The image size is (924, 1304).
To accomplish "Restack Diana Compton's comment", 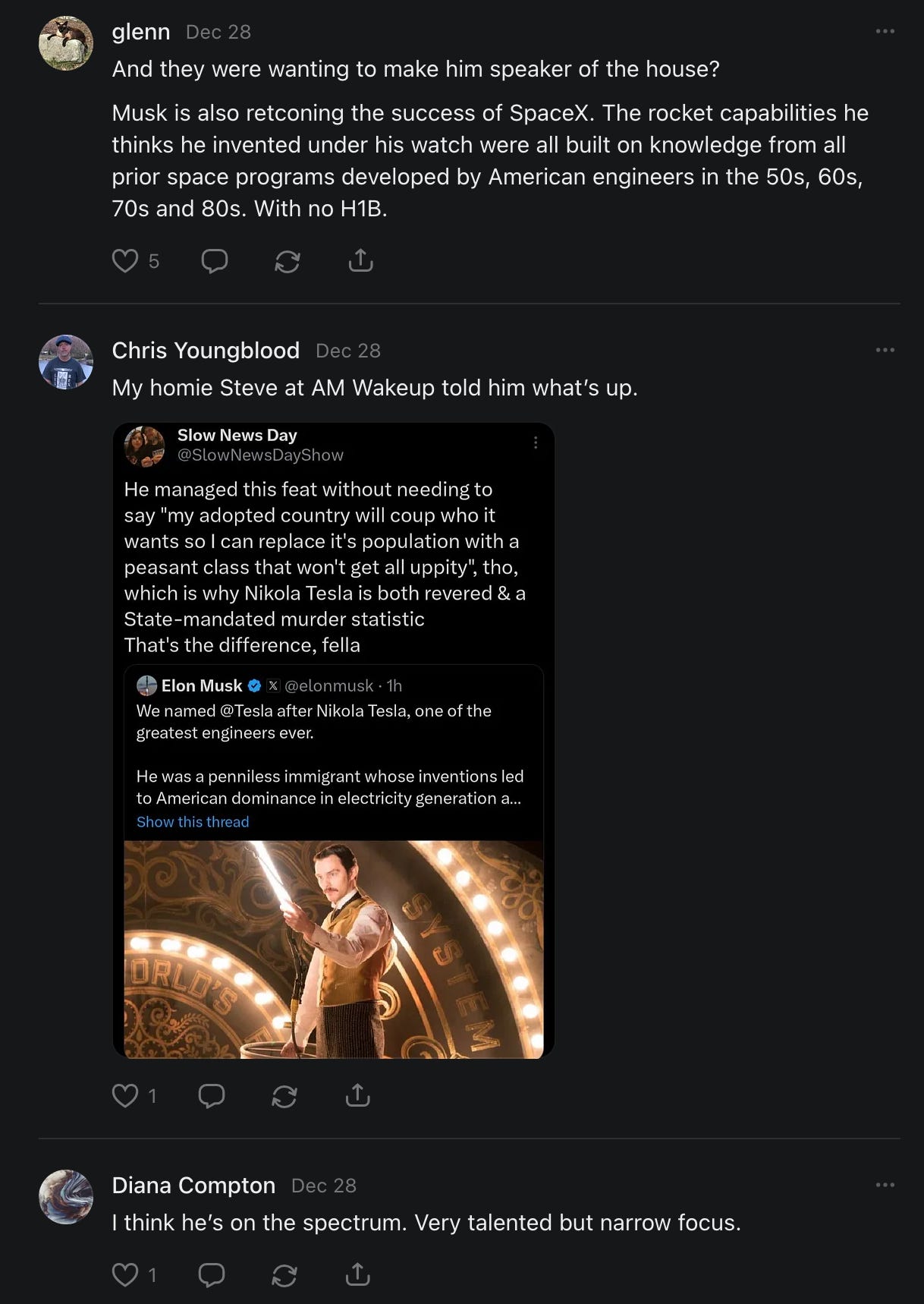I will [284, 1274].
